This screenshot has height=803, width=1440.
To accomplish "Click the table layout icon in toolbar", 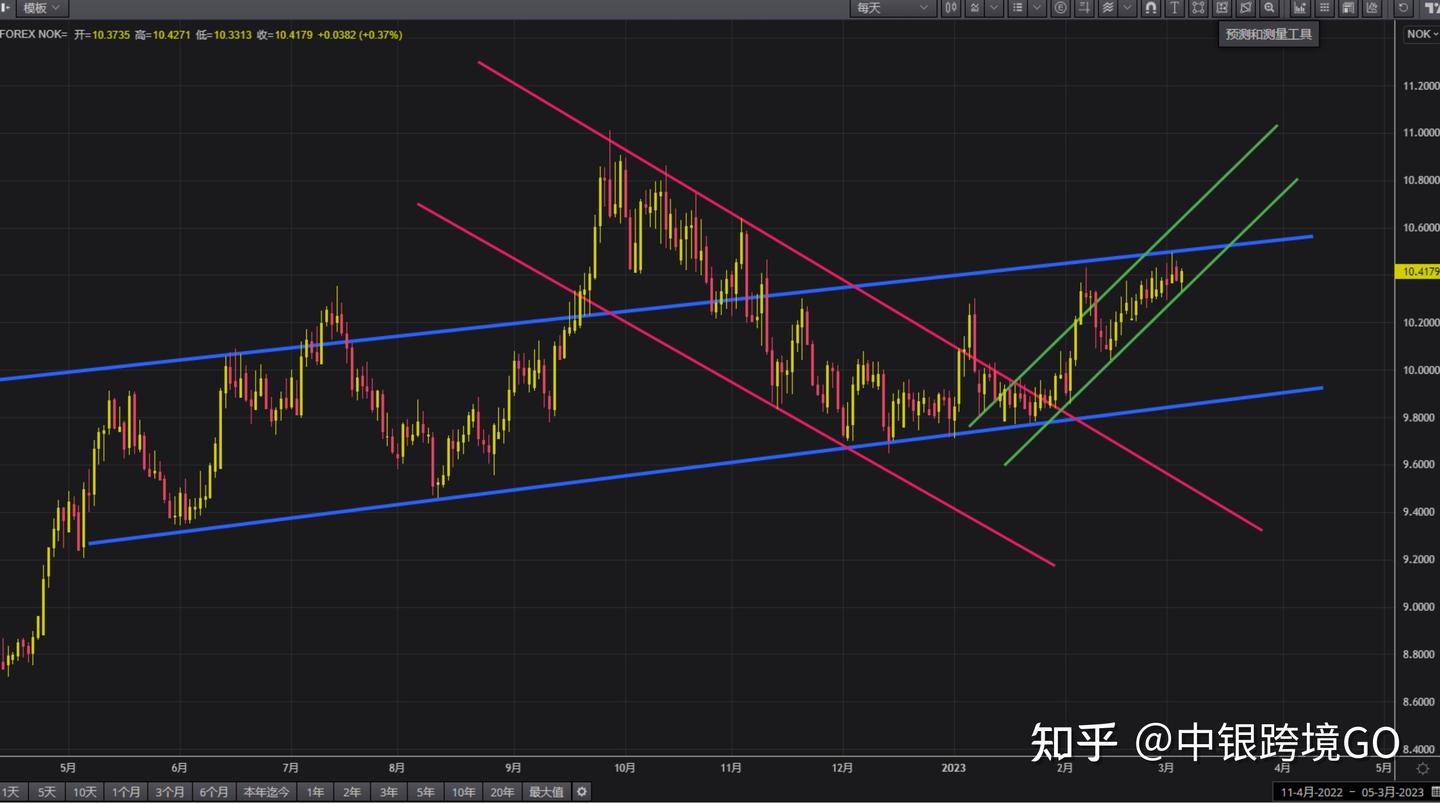I will point(1348,8).
